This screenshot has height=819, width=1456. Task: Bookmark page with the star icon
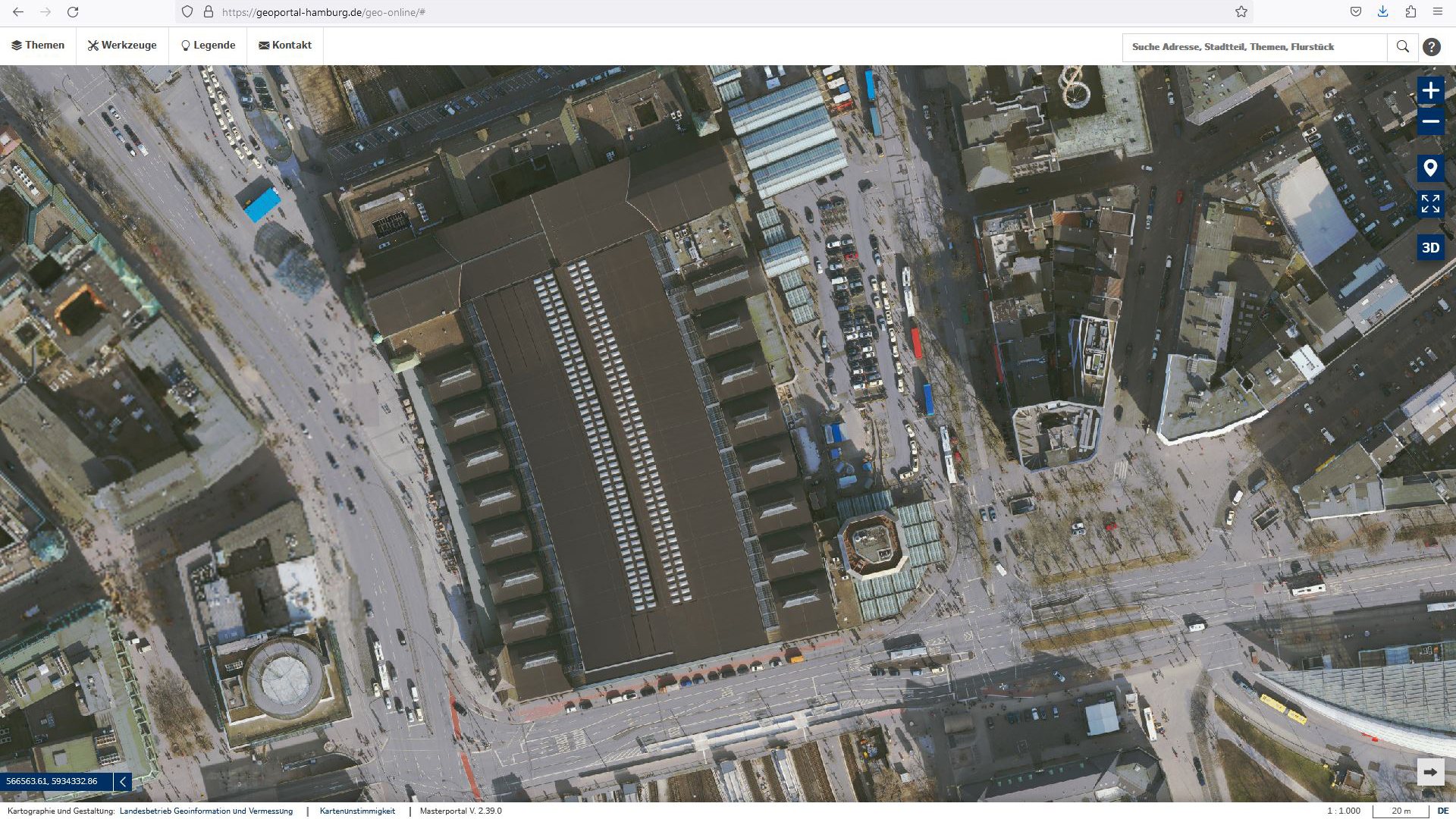tap(1241, 12)
